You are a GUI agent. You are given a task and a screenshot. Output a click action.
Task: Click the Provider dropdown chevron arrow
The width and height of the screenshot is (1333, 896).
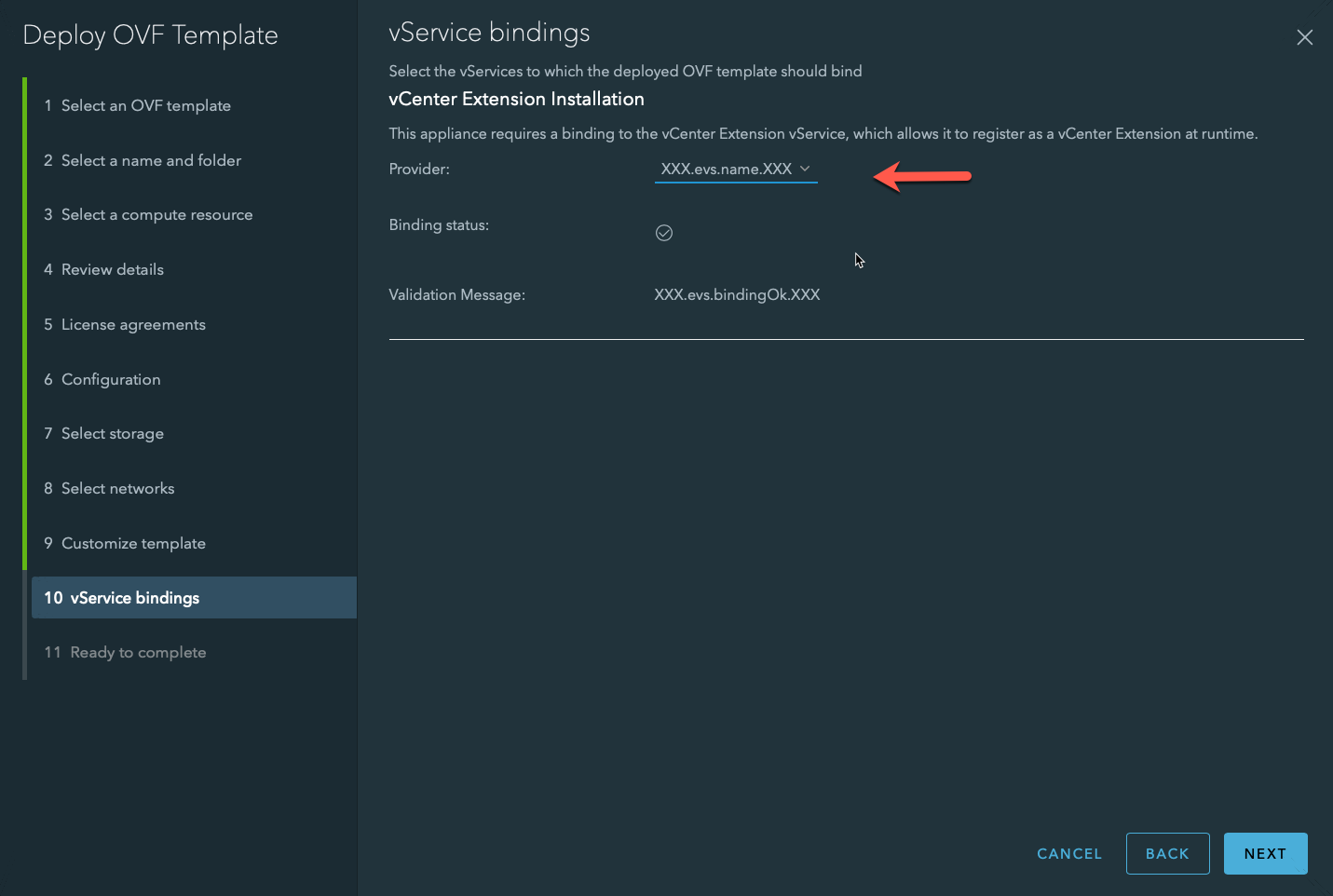click(x=805, y=169)
